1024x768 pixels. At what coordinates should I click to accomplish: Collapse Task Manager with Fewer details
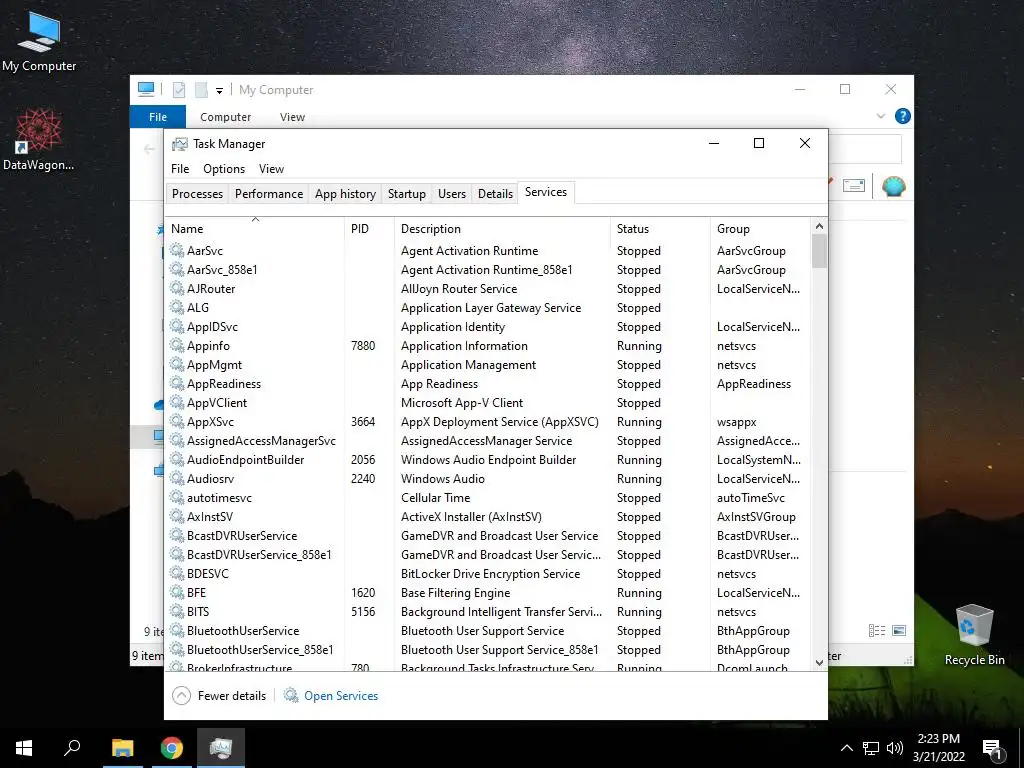(x=219, y=696)
